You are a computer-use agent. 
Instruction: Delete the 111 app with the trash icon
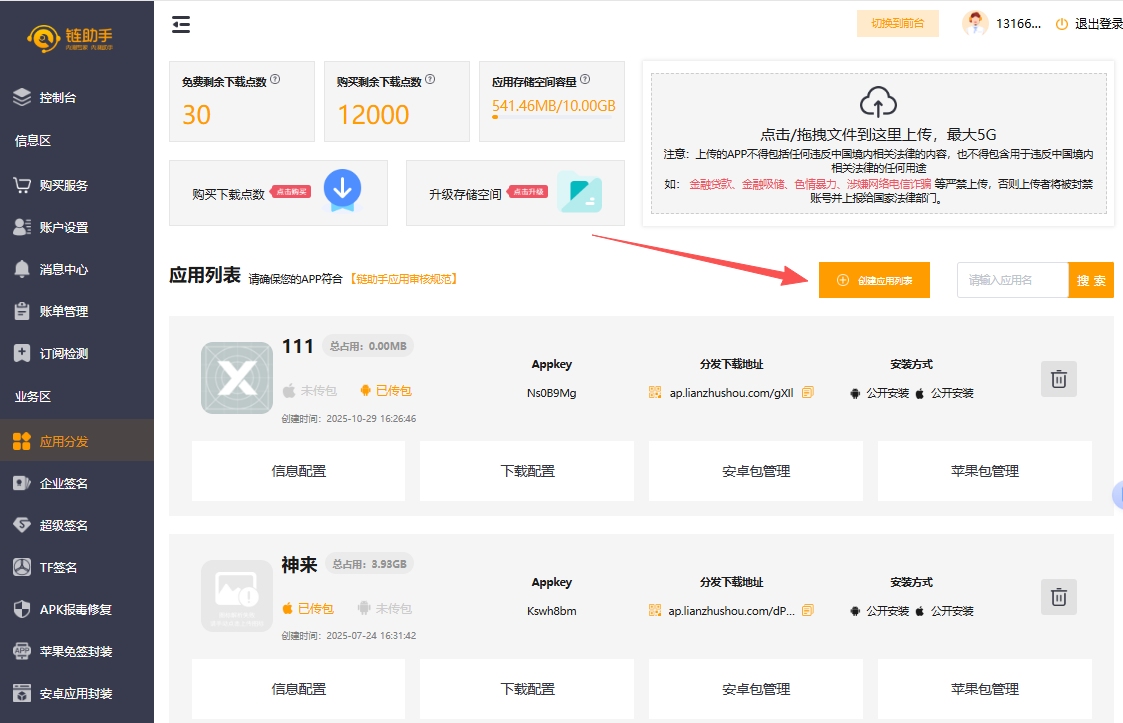click(1058, 379)
